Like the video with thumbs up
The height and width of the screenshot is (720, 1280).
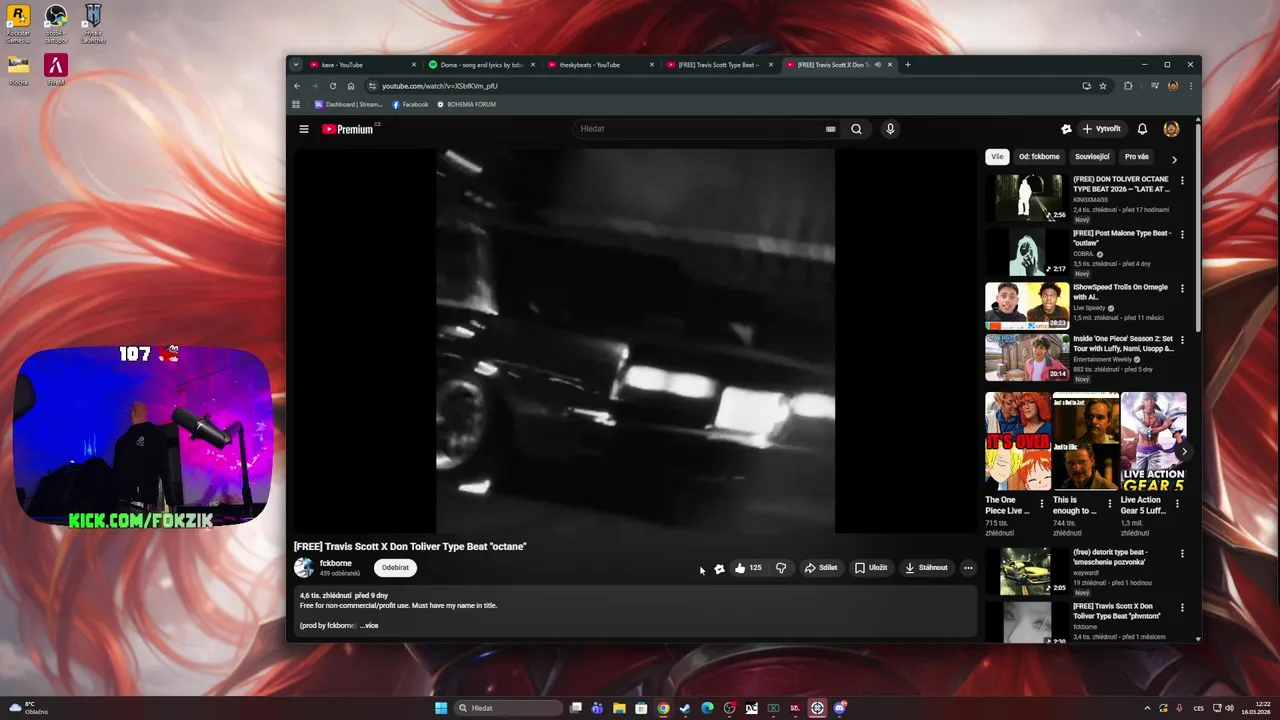pos(748,568)
